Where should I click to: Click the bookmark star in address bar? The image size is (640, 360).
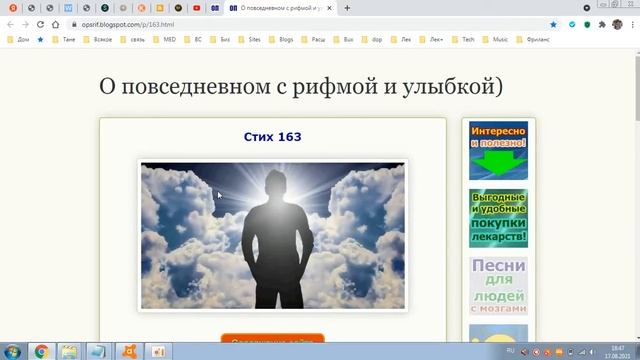point(553,24)
